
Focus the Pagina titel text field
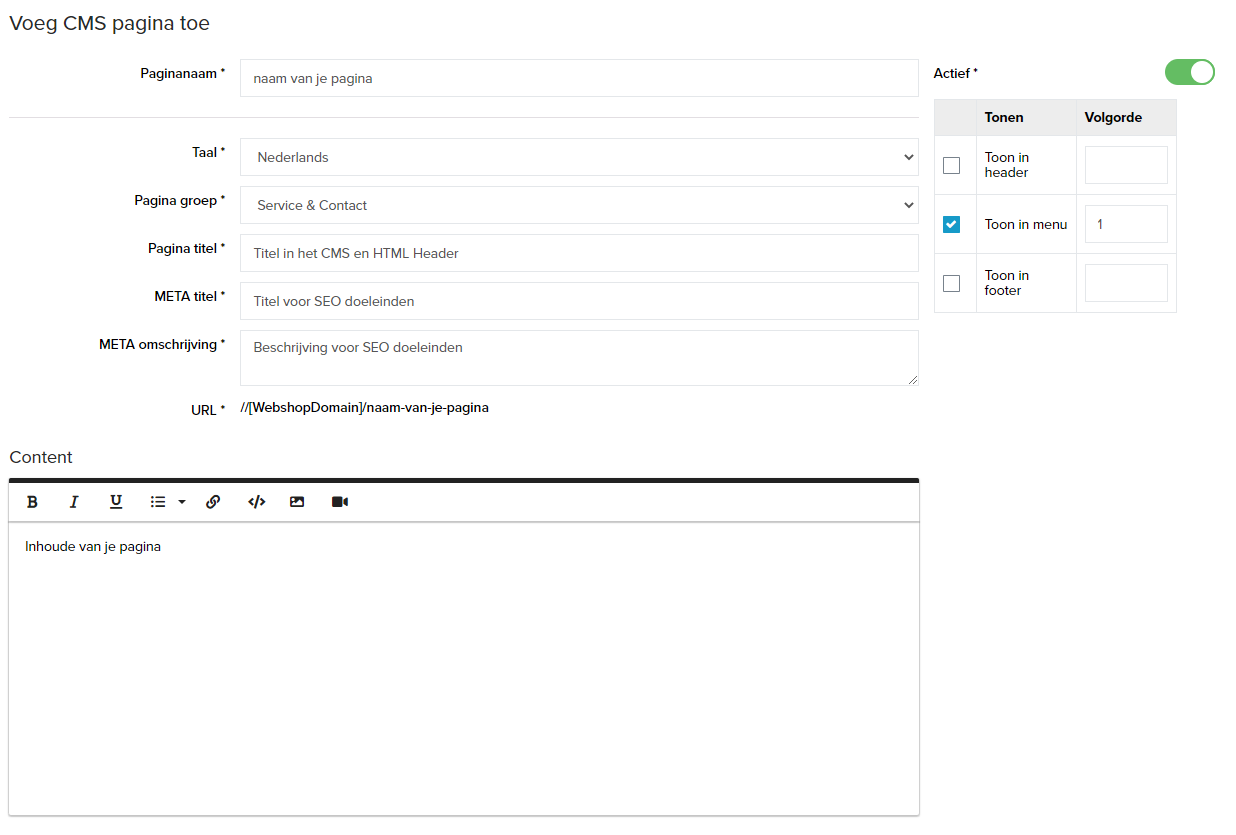click(578, 253)
